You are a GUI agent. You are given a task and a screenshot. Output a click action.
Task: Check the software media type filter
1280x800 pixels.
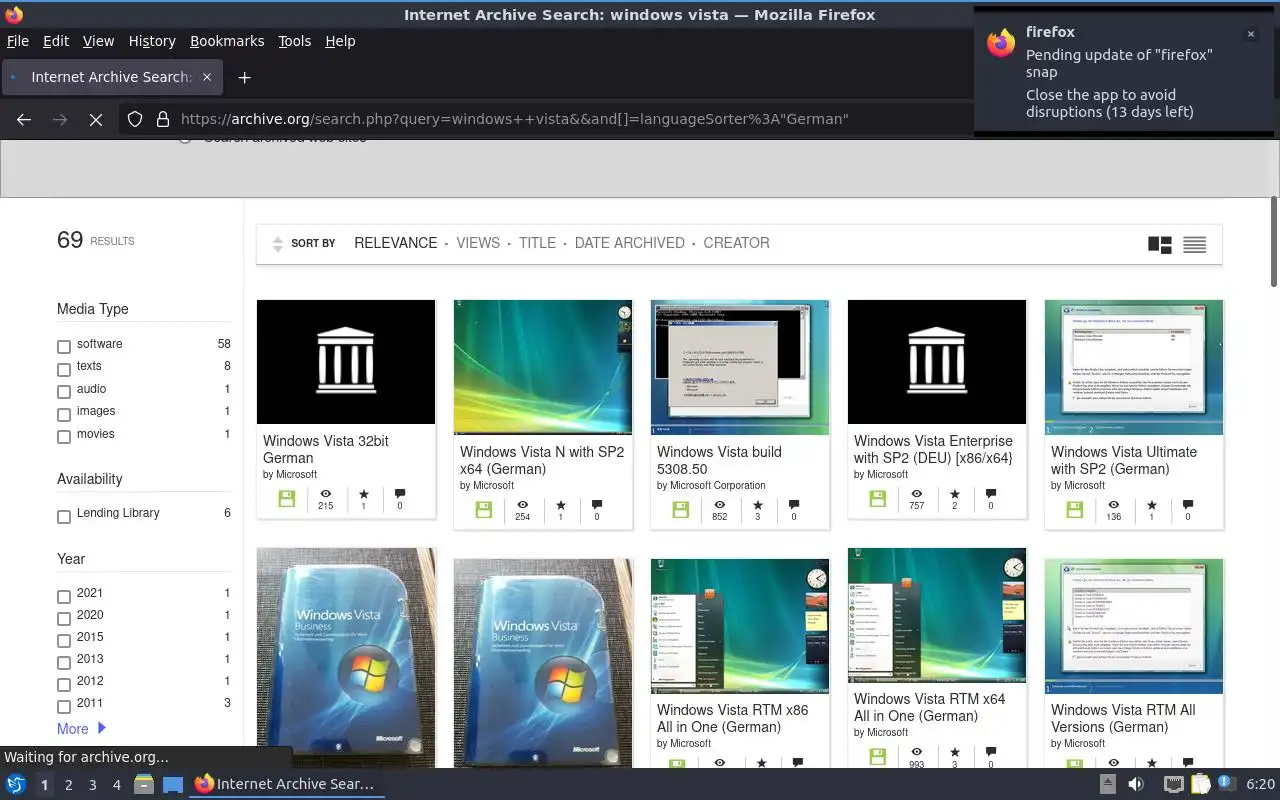(64, 347)
